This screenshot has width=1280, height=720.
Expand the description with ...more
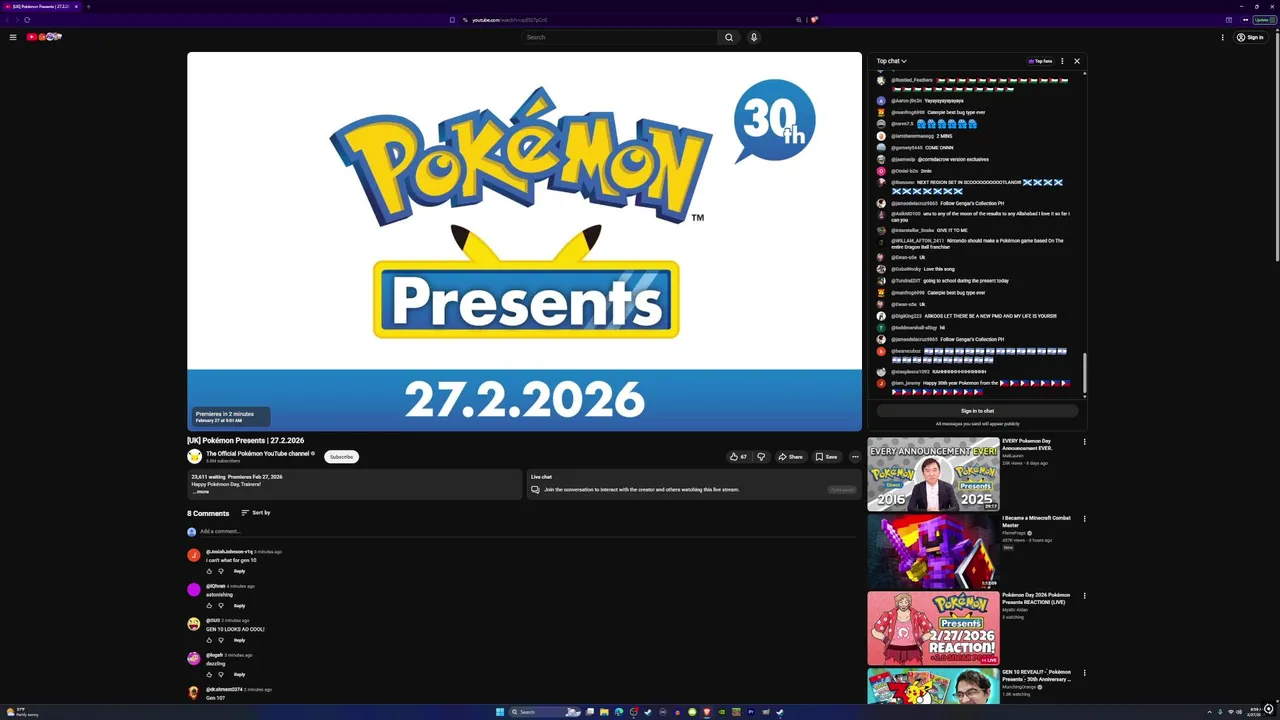(201, 492)
